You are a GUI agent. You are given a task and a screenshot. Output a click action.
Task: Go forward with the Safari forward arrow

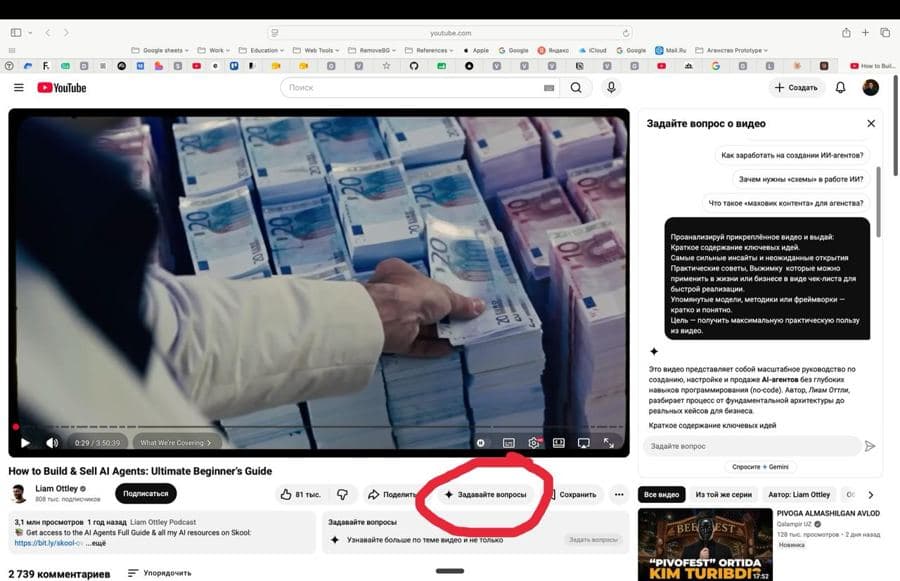(x=66, y=33)
